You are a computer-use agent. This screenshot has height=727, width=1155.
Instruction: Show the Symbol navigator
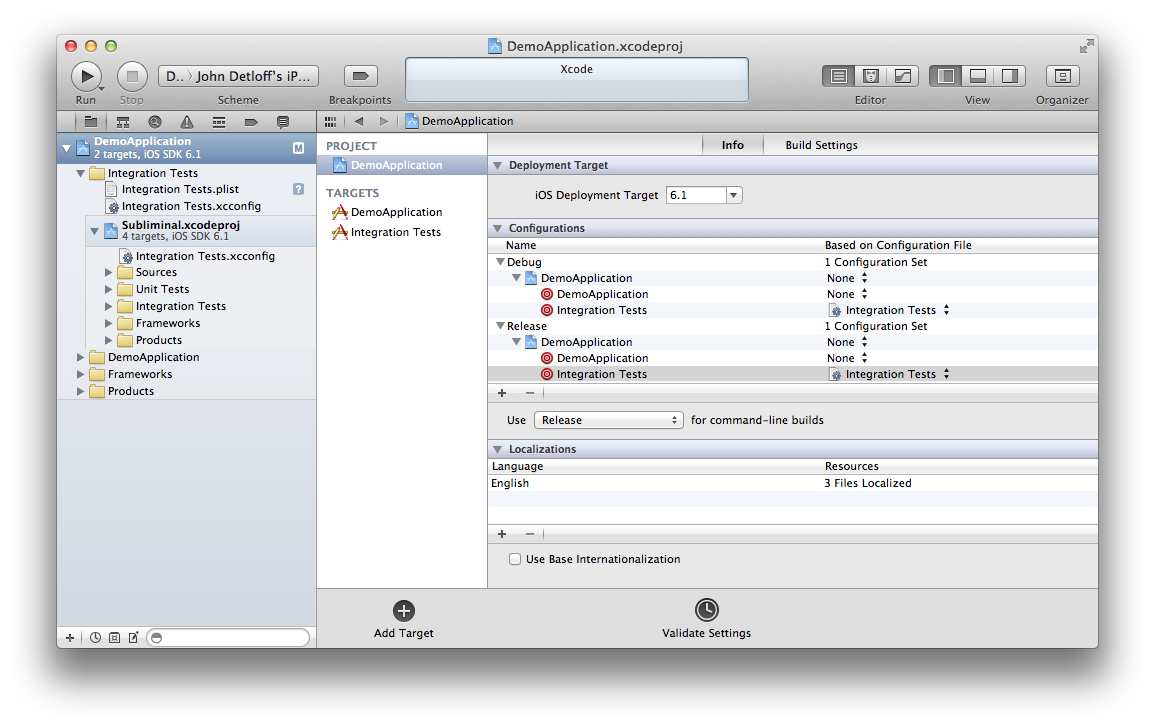click(123, 122)
